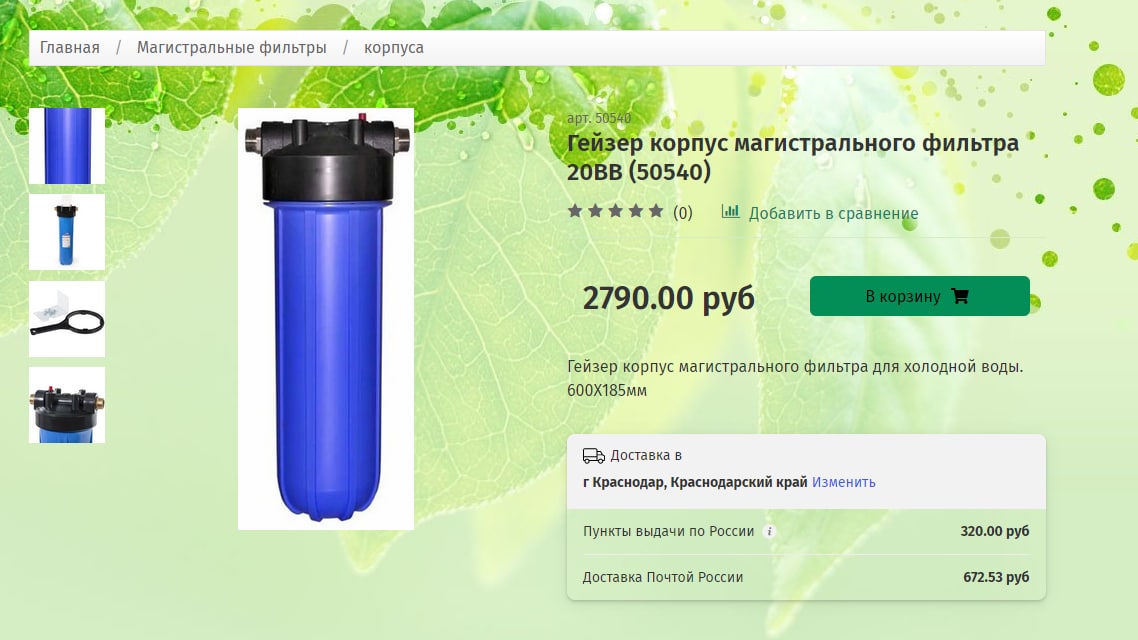Rate the product with the first star
This screenshot has width=1138, height=640.
pyautogui.click(x=575, y=211)
